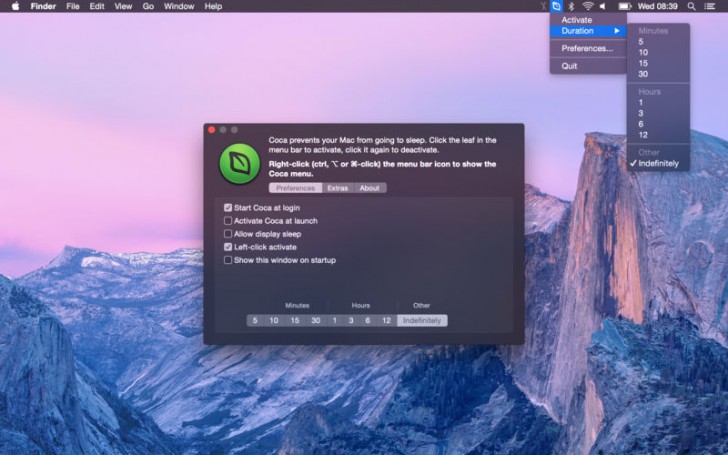Enable Show this window on startup
The width and height of the screenshot is (728, 455).
[x=228, y=260]
